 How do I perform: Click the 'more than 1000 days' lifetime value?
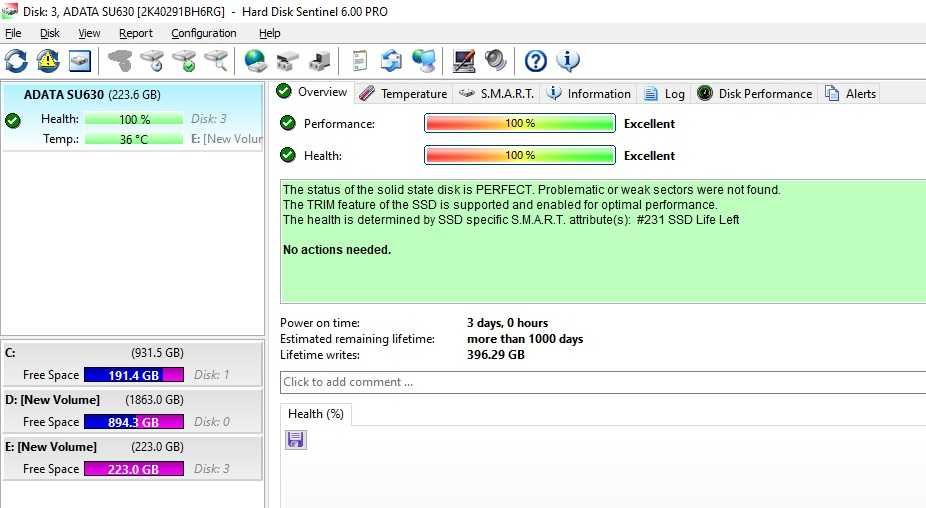(525, 339)
